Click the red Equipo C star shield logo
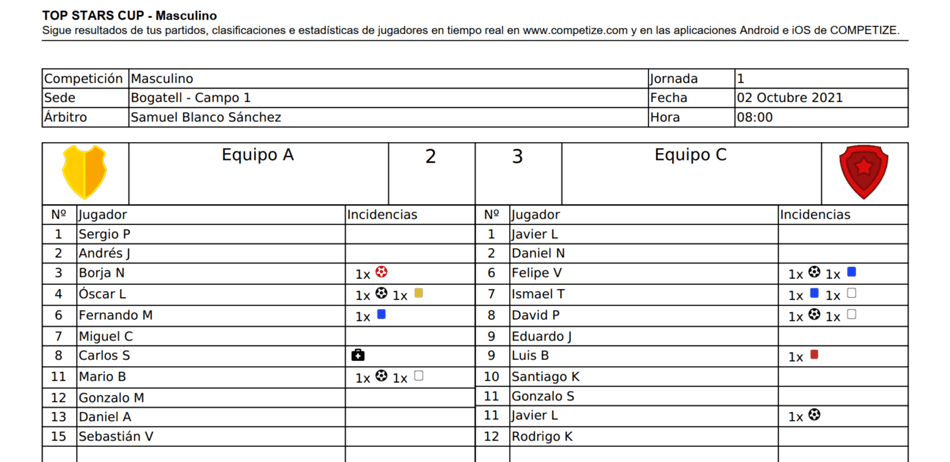The width and height of the screenshot is (950, 462). point(863,172)
